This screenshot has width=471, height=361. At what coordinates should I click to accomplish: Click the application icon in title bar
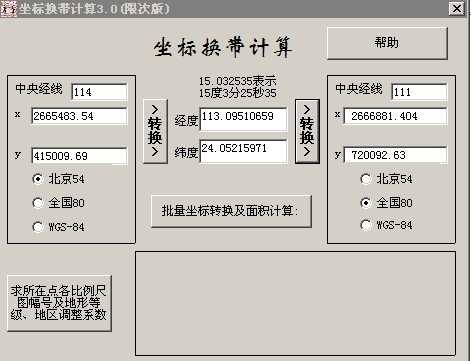pyautogui.click(x=8, y=8)
